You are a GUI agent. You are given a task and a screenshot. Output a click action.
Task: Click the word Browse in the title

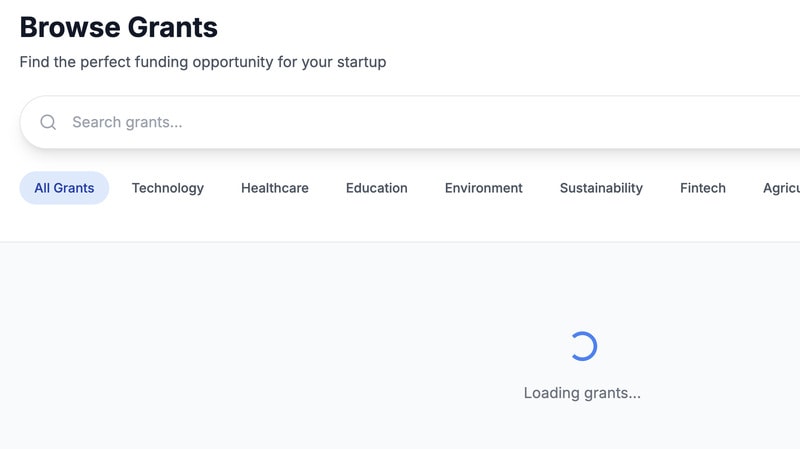(x=66, y=27)
